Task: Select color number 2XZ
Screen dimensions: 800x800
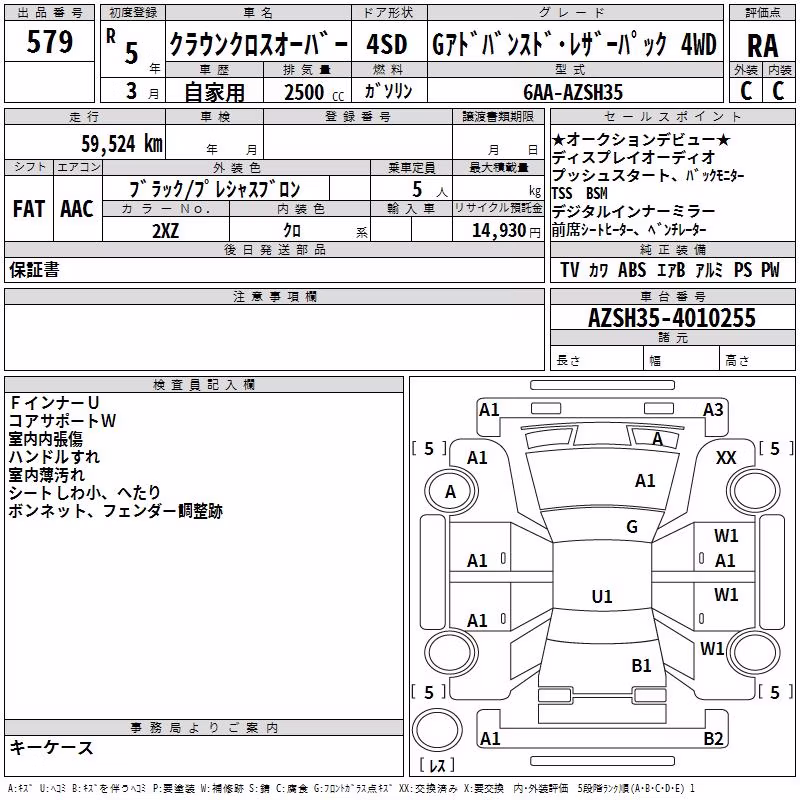Action: point(166,231)
